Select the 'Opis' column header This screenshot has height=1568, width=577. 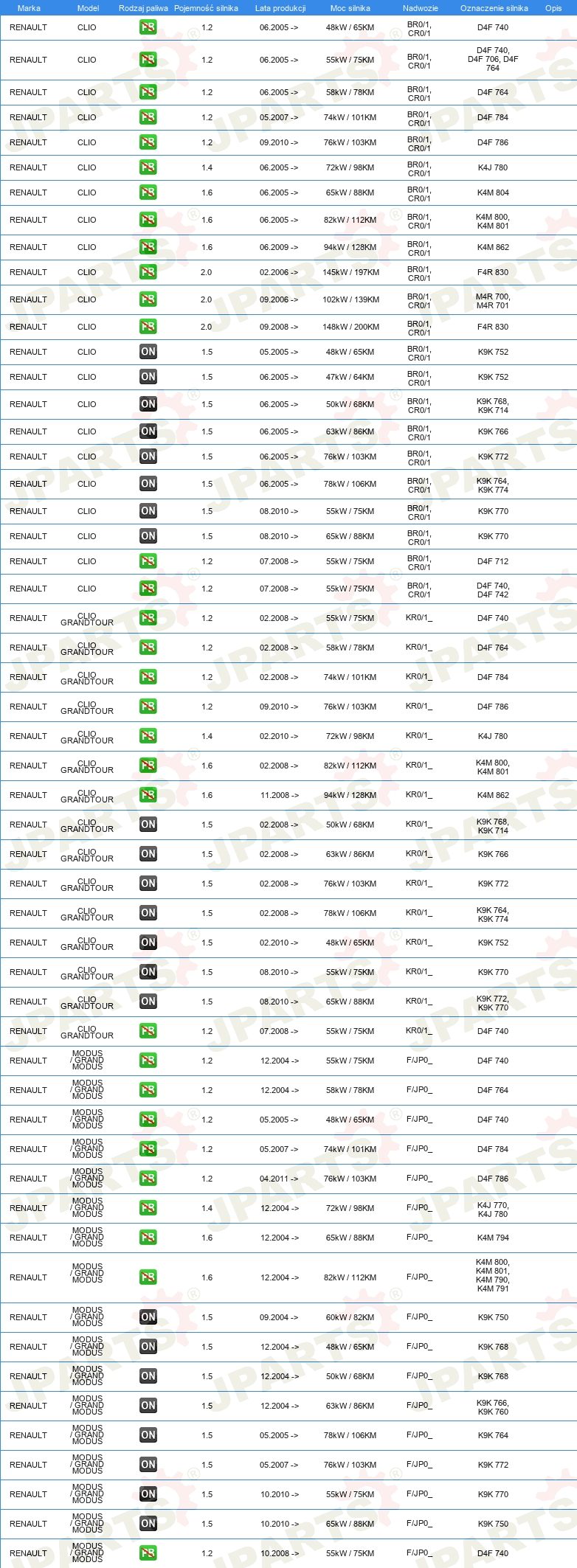pyautogui.click(x=553, y=8)
